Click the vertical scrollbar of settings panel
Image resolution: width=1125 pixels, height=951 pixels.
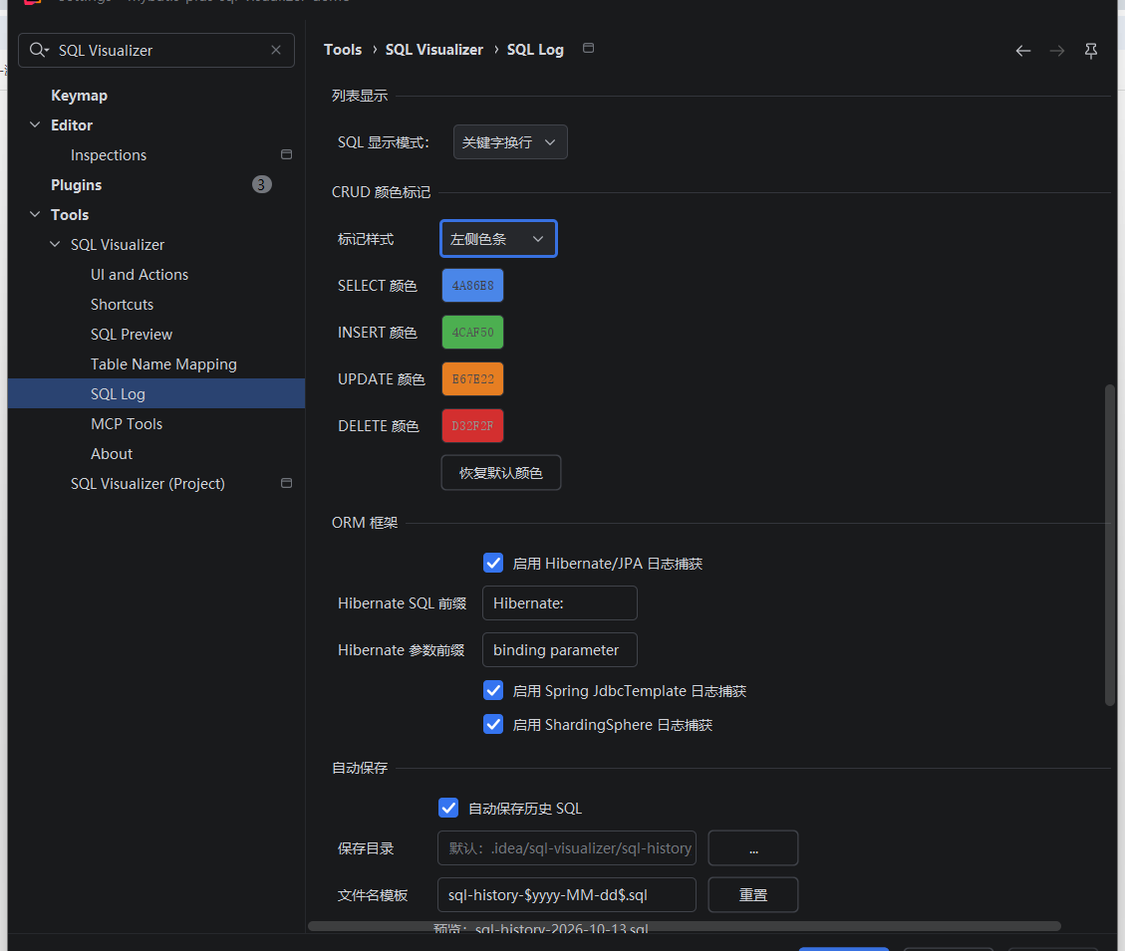tap(1110, 545)
